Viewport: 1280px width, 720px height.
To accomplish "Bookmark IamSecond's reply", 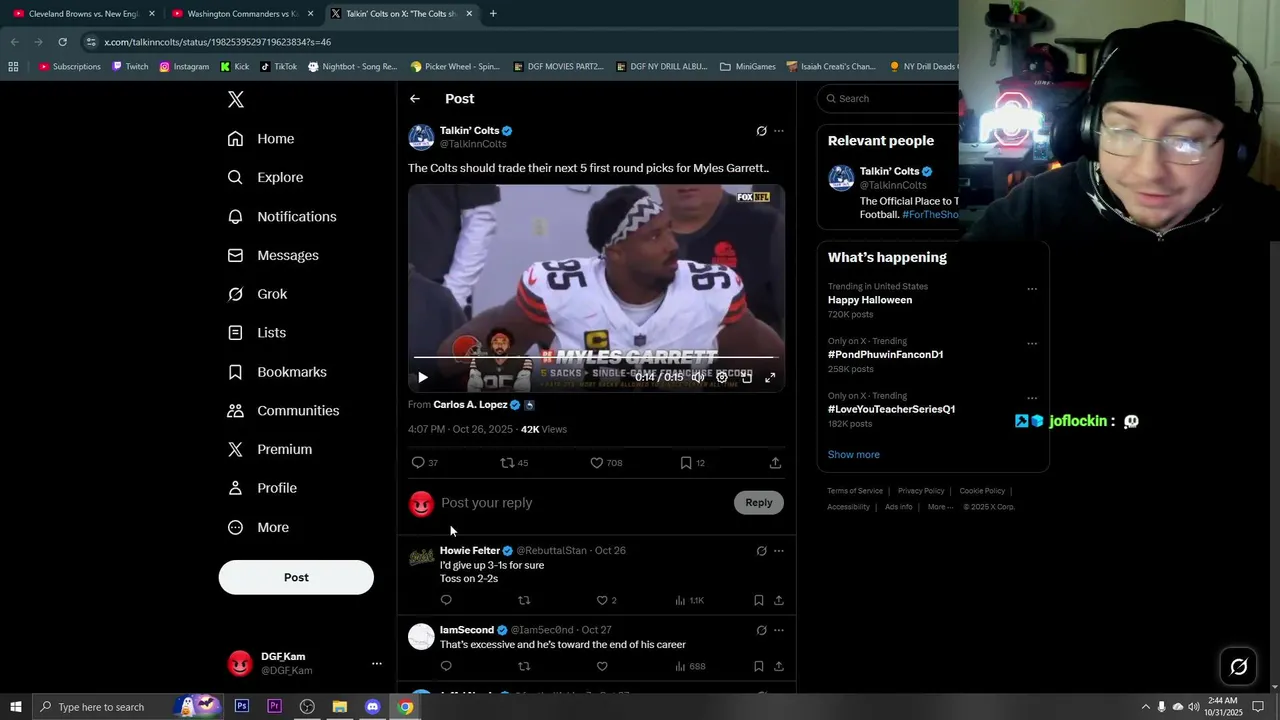I will (758, 666).
